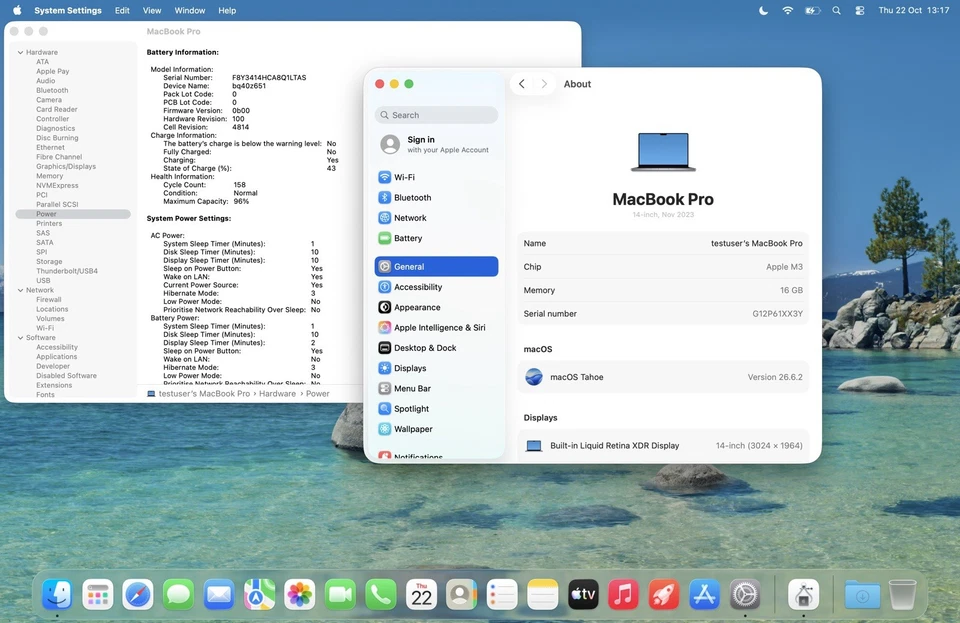
Task: Go forward using the About forward arrow
Action: click(x=544, y=84)
